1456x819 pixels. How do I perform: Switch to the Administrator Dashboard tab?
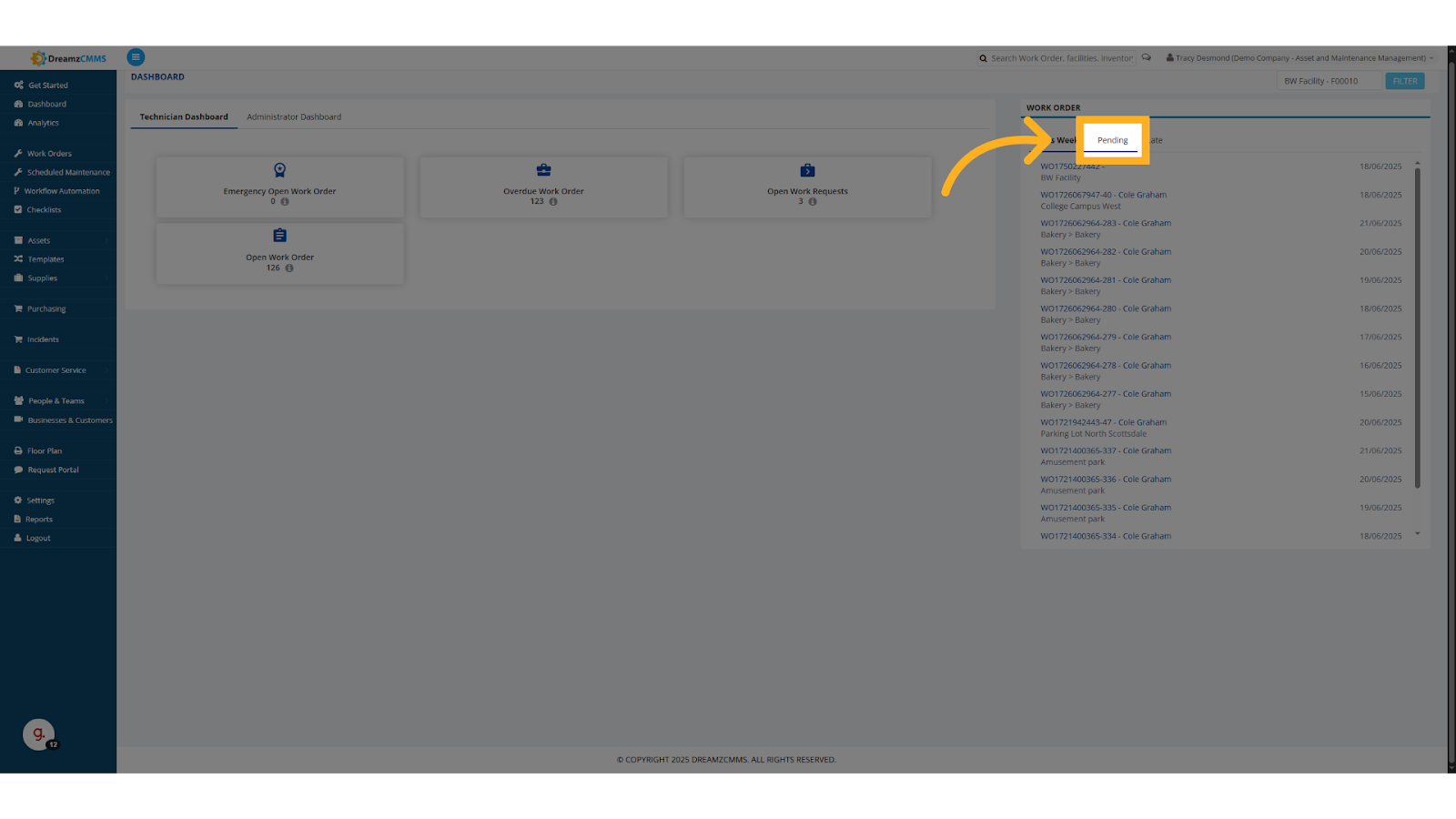(294, 116)
